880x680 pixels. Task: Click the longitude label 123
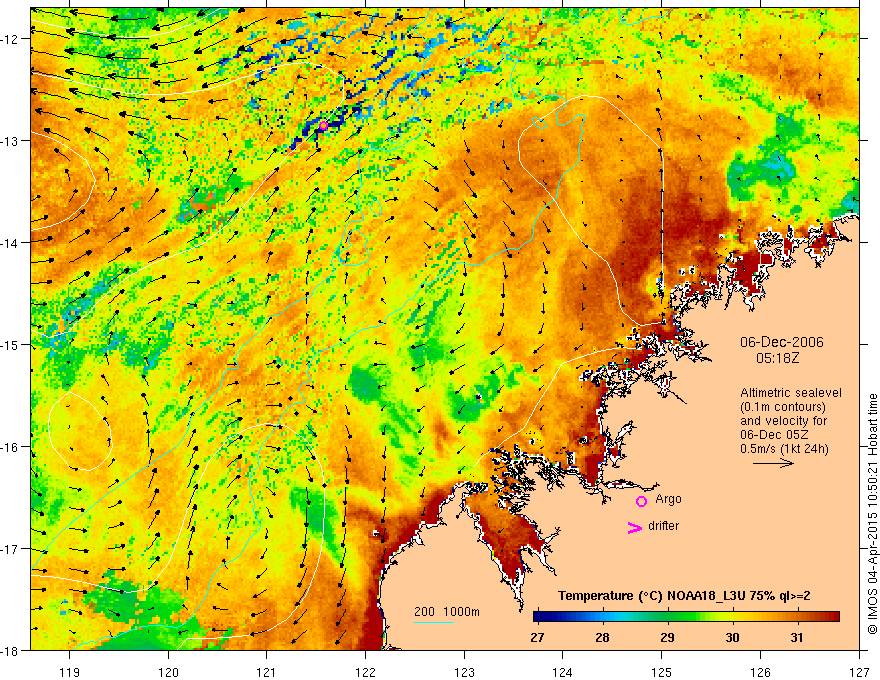click(x=464, y=672)
